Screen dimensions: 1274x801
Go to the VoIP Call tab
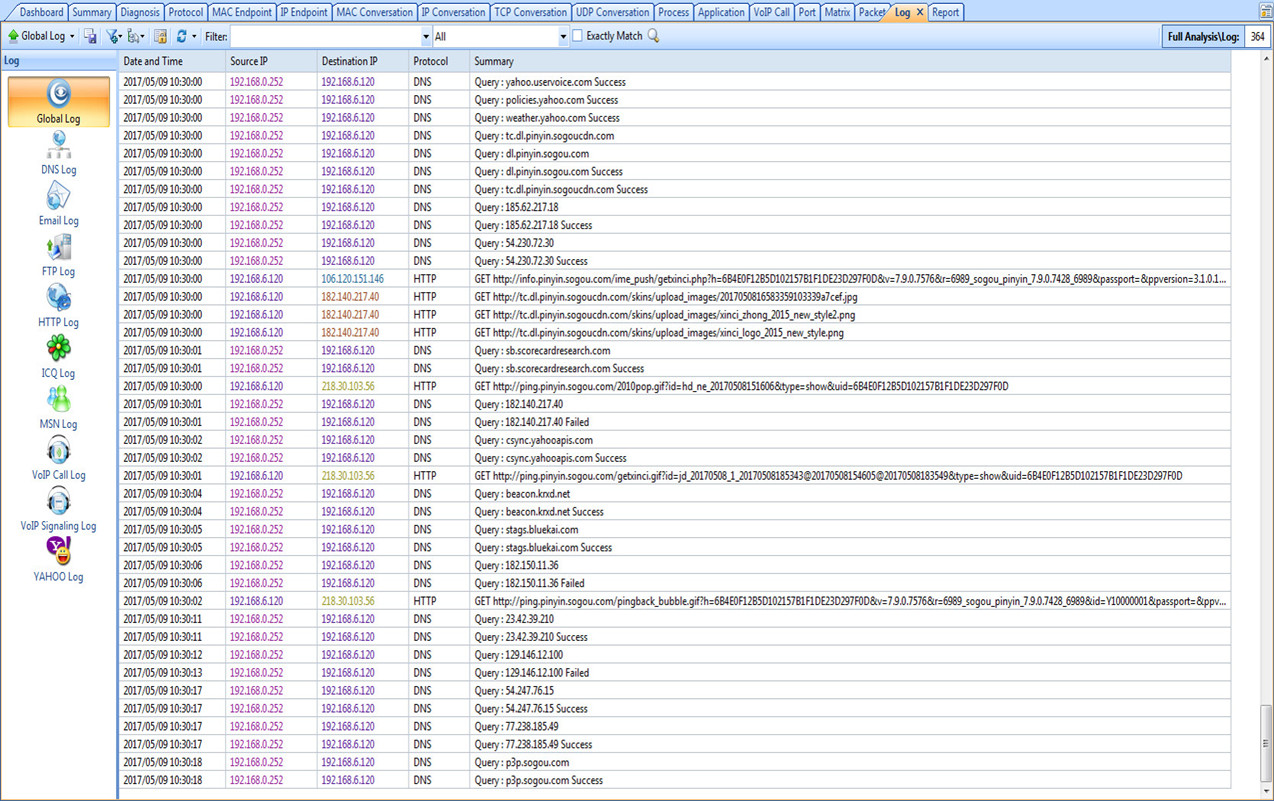(771, 12)
